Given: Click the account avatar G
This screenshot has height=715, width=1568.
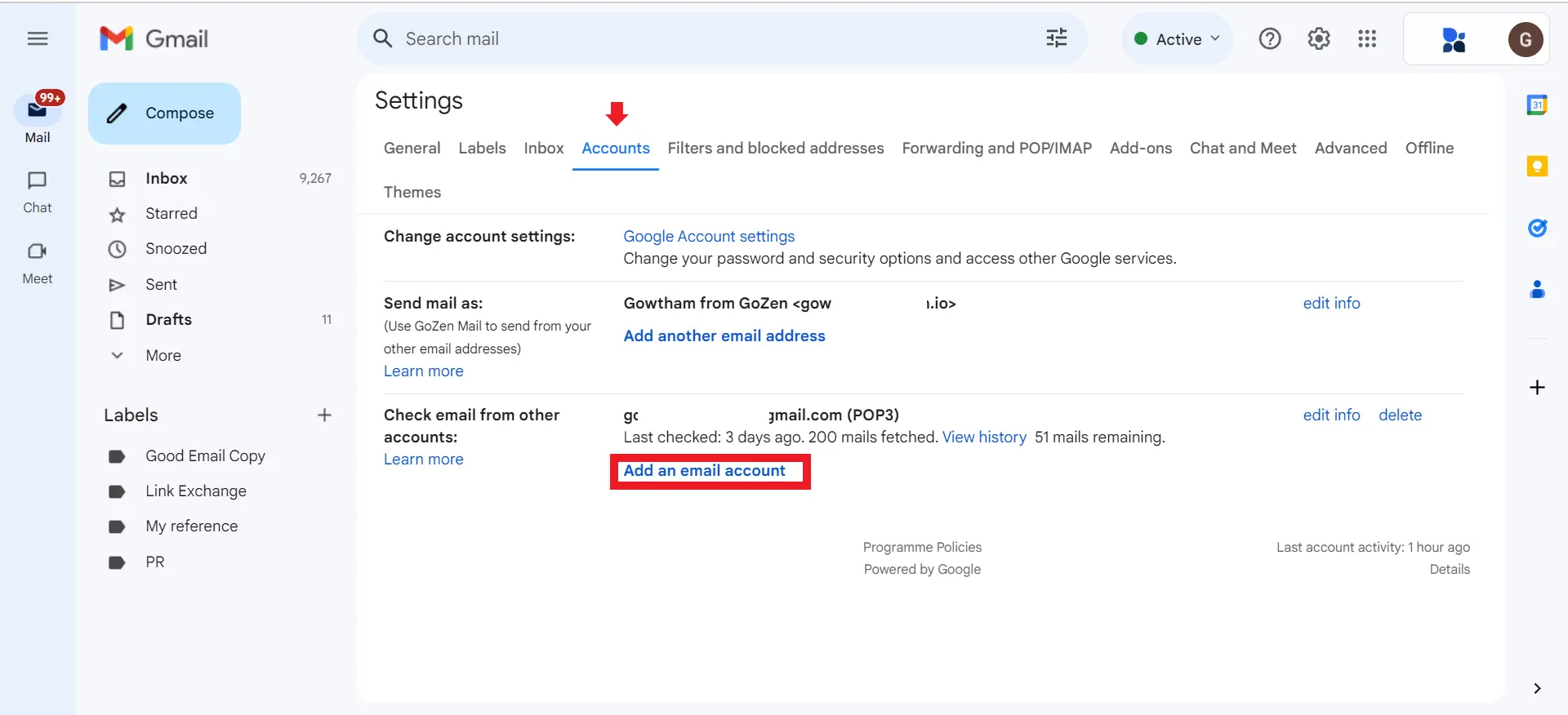Looking at the screenshot, I should (1525, 39).
